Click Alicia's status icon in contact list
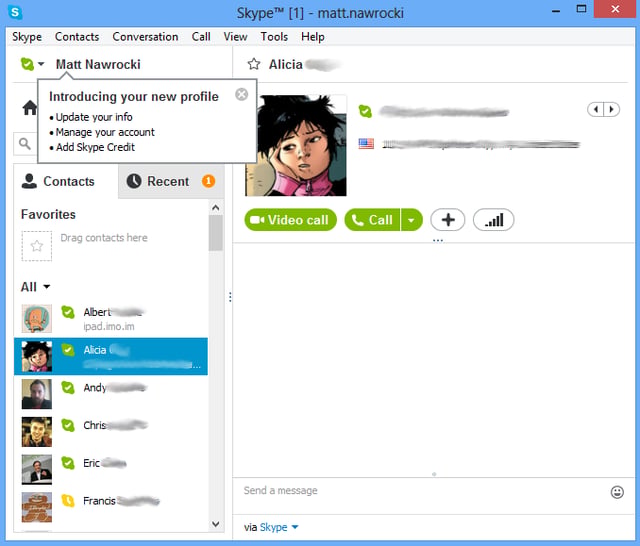The height and width of the screenshot is (546, 640). point(68,350)
